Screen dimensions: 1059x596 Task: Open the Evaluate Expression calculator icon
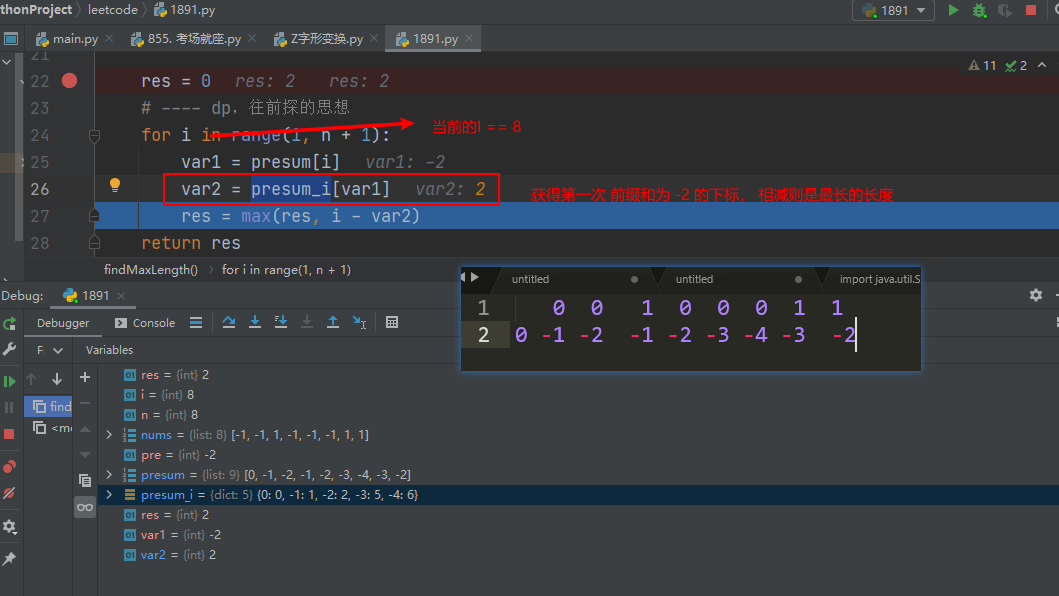(391, 322)
